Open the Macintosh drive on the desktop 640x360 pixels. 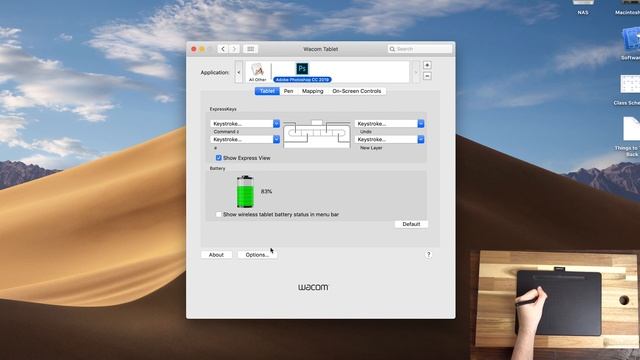(x=628, y=8)
